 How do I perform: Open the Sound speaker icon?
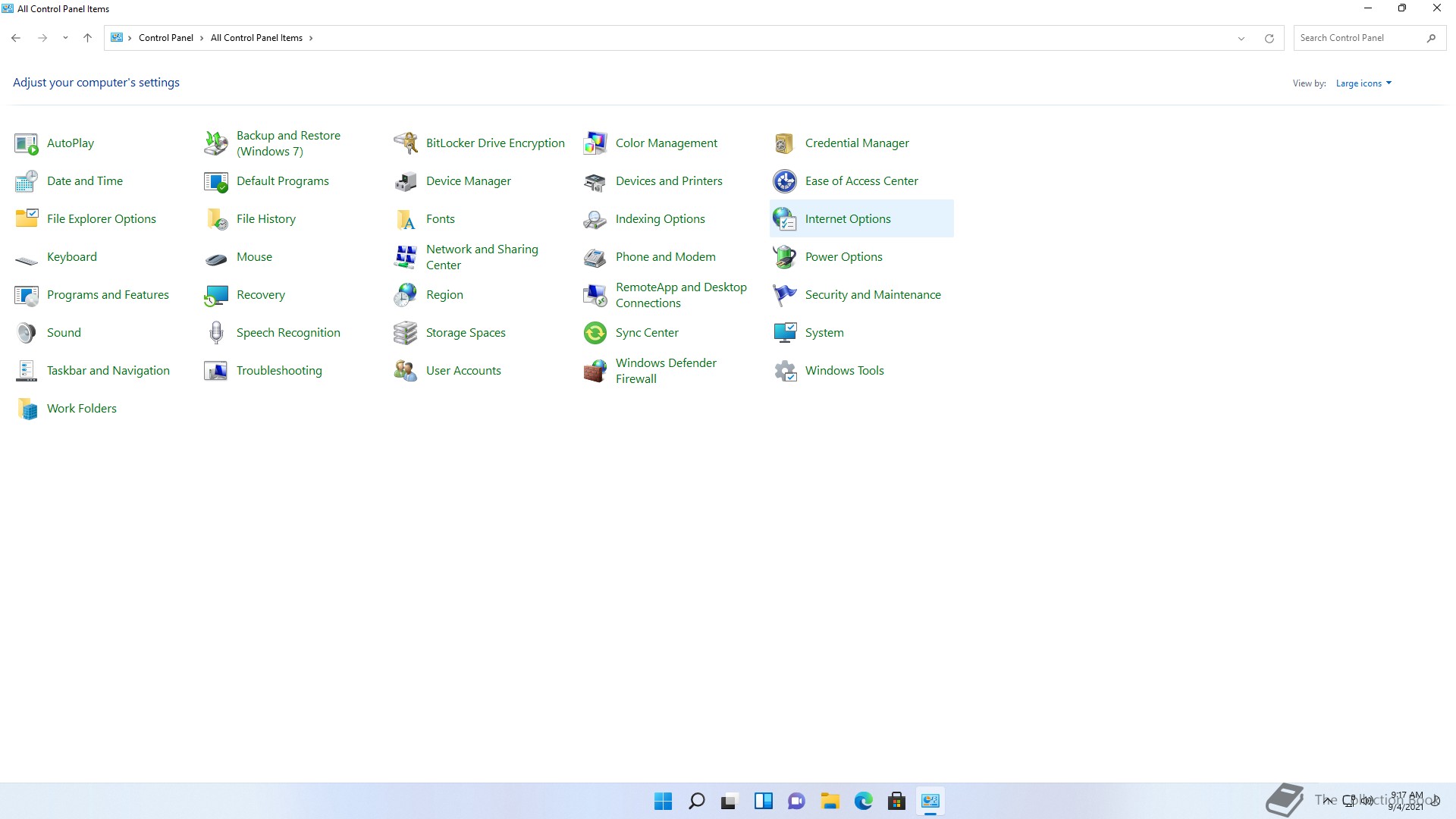click(x=27, y=333)
